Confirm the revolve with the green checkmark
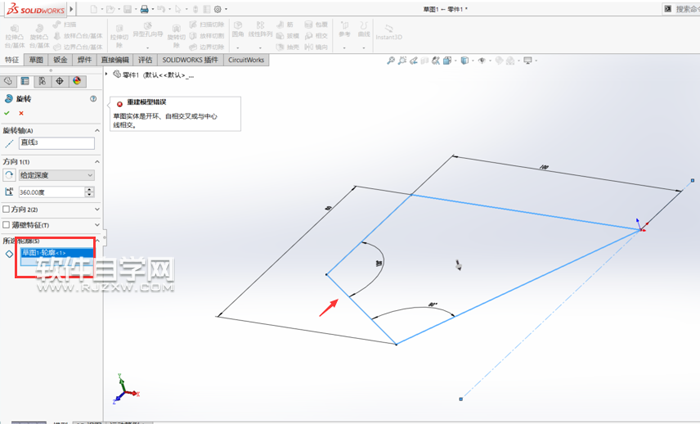This screenshot has height=424, width=700. (8, 113)
